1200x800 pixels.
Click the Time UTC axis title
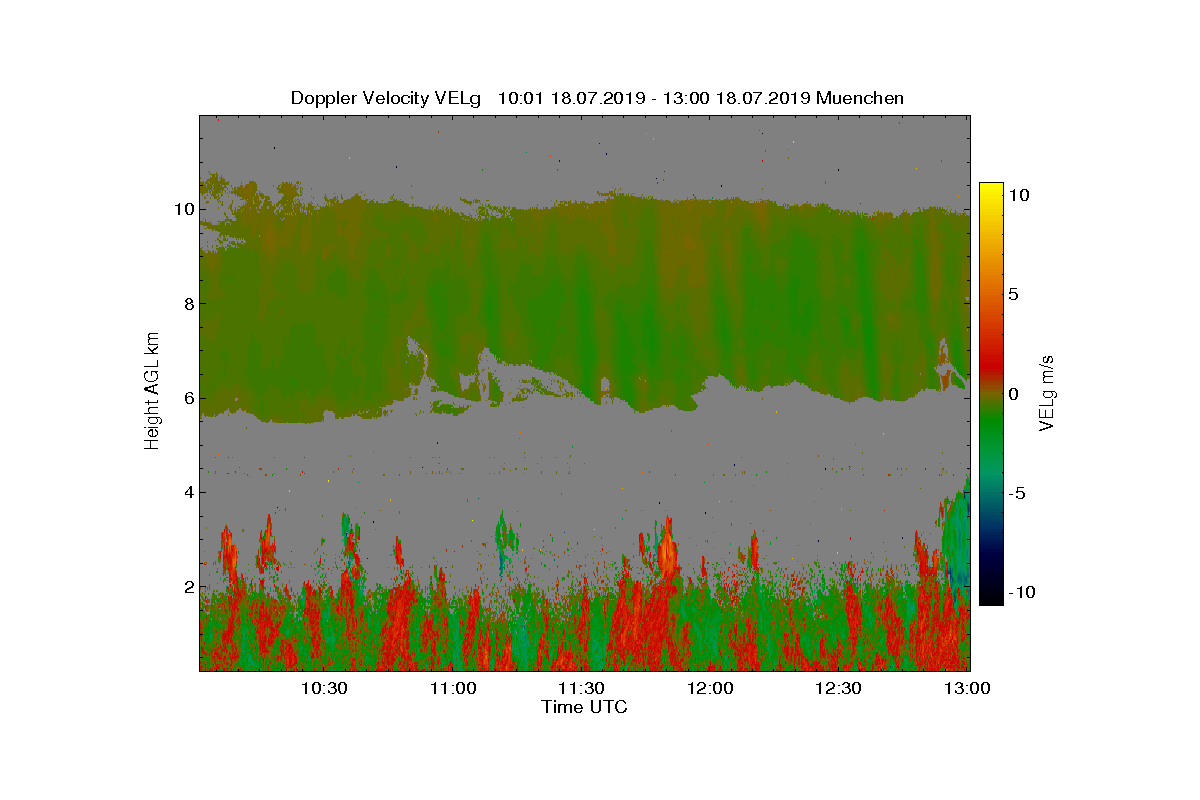tap(585, 707)
